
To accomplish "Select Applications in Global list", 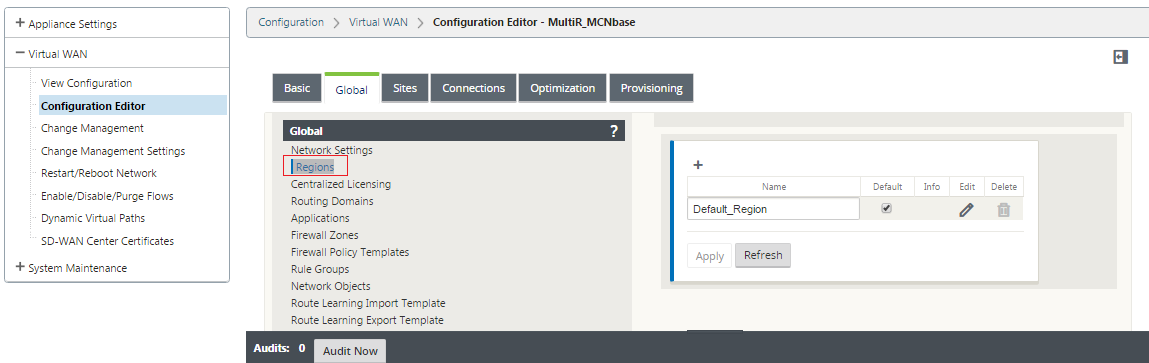I will (x=320, y=218).
